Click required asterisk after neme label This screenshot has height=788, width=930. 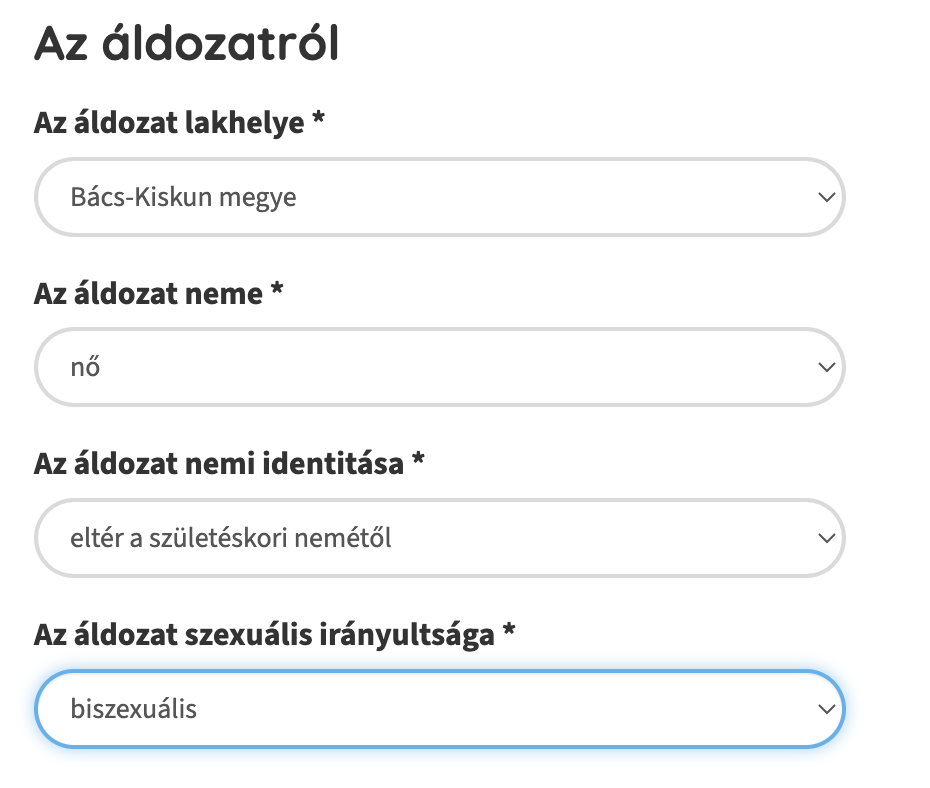[277, 292]
